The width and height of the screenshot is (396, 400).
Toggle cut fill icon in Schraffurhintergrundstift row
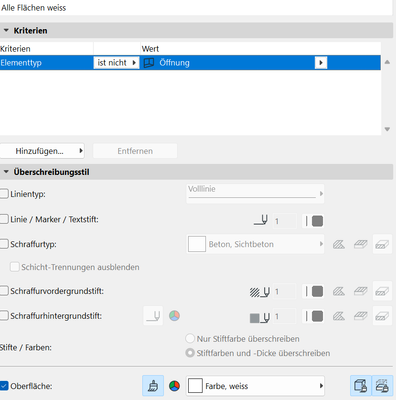tap(339, 316)
